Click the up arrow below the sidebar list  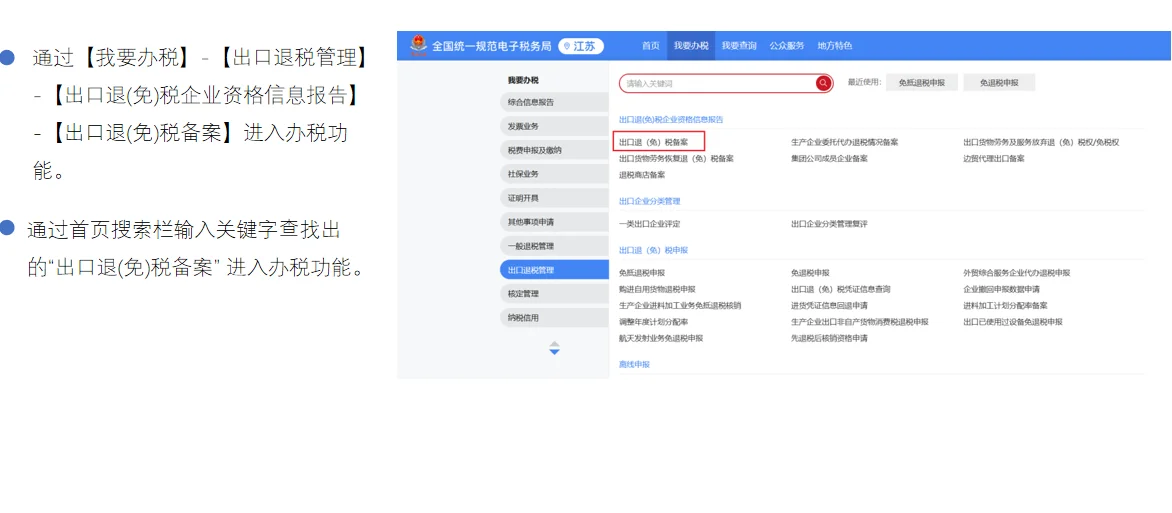tap(554, 345)
